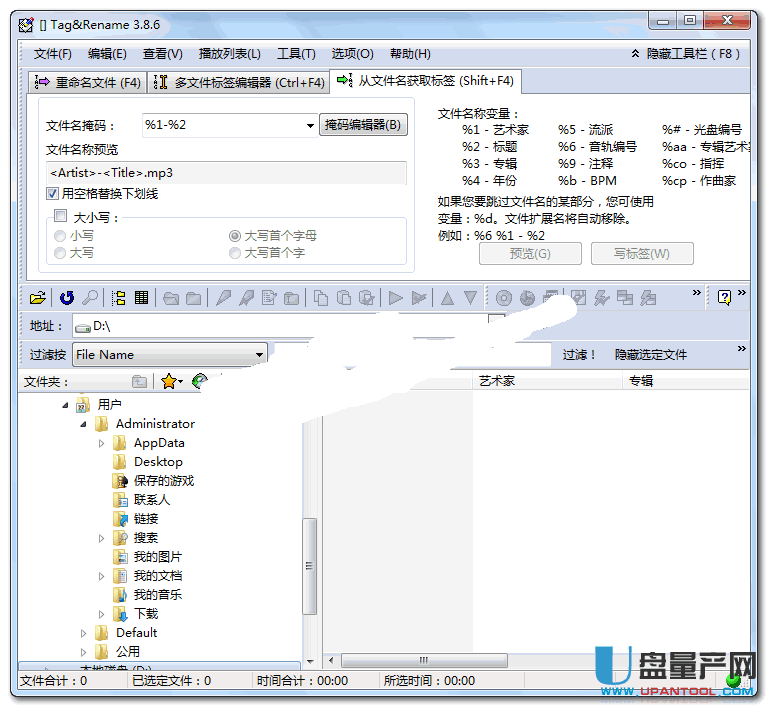Click the play button in toolbar
The width and height of the screenshot is (769, 708).
coord(395,297)
